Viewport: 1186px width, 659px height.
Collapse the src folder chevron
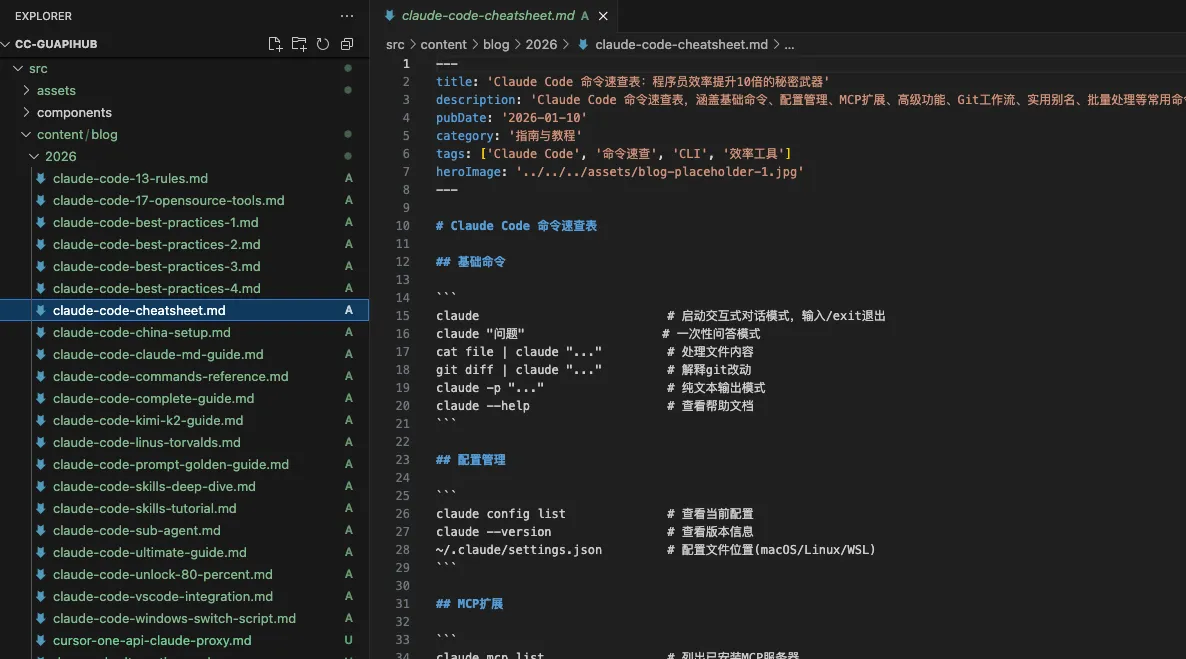tap(17, 68)
